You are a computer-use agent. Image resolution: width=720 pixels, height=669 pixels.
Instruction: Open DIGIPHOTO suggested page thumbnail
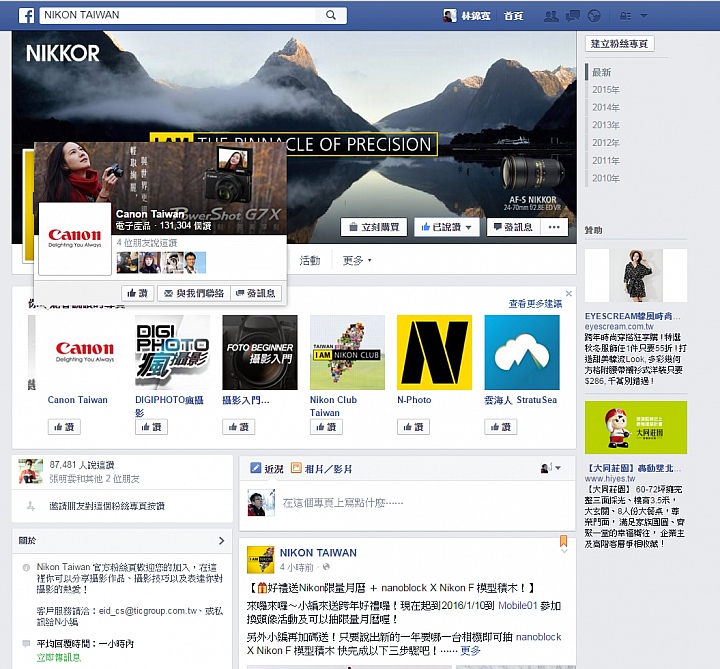[x=173, y=352]
